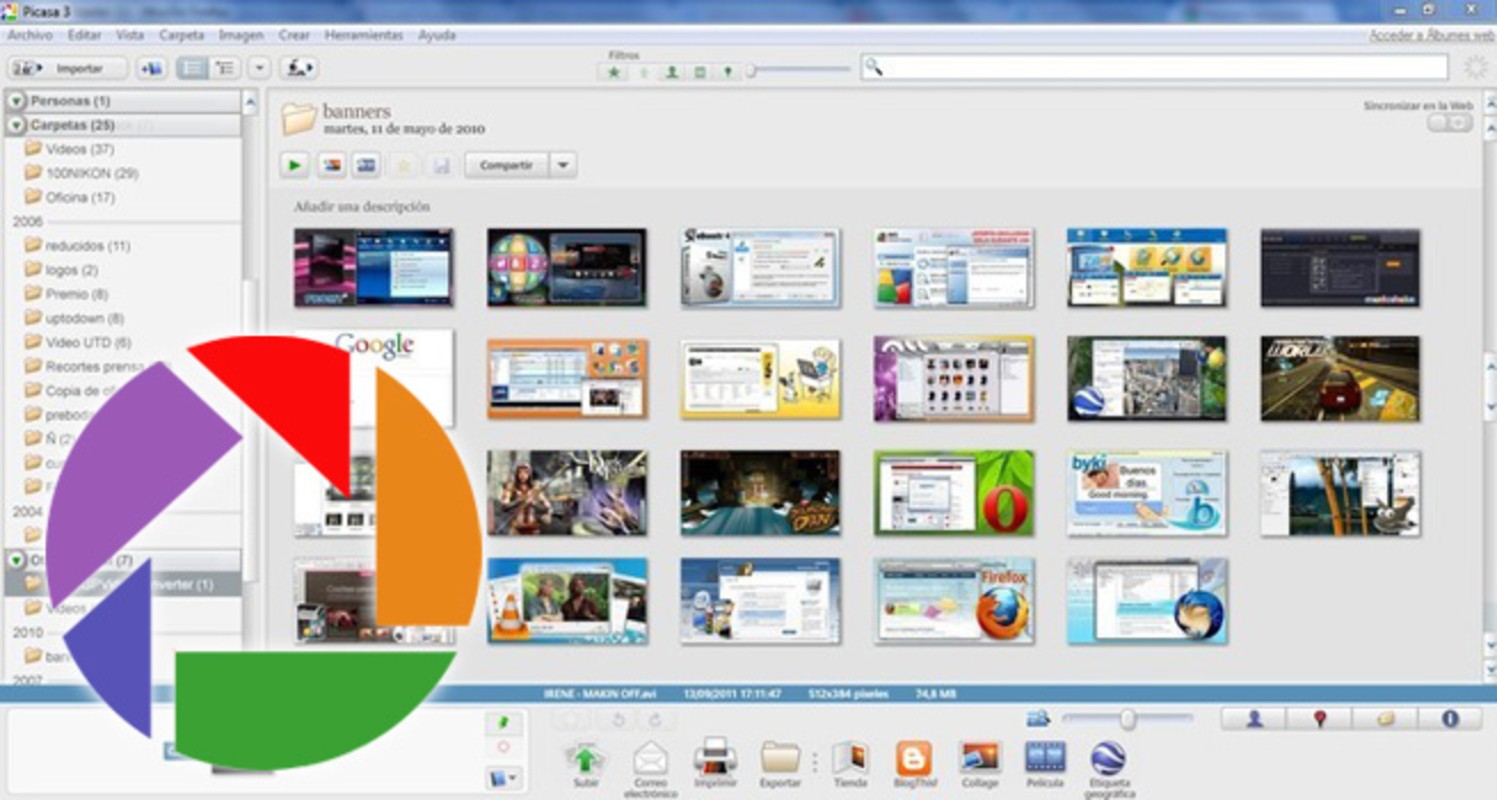Image resolution: width=1497 pixels, height=800 pixels.
Task: Open the Herramientas menu
Action: (x=364, y=35)
